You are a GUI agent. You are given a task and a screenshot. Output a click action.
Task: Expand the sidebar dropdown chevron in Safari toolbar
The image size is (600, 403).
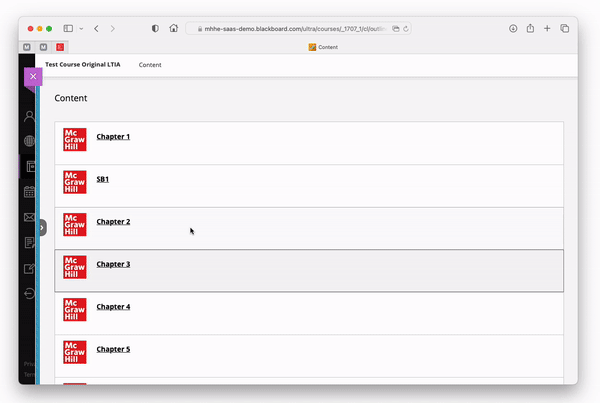80,29
